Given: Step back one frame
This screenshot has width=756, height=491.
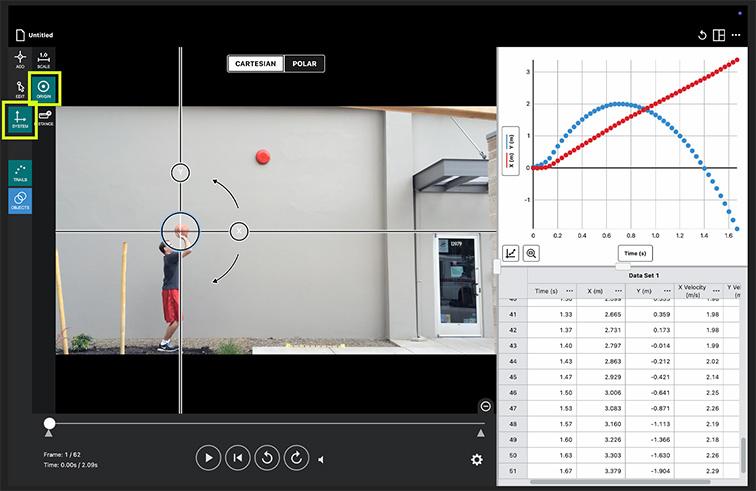Looking at the screenshot, I should (x=267, y=458).
